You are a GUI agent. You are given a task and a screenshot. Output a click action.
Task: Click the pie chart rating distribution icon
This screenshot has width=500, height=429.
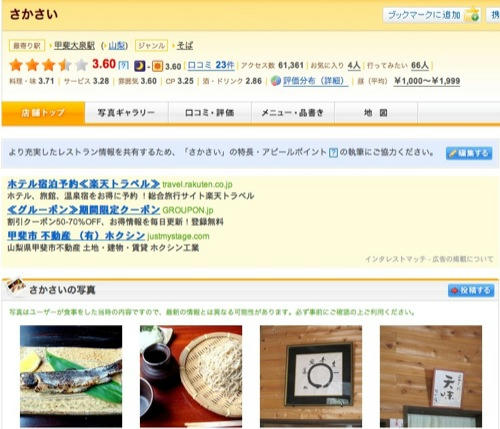click(x=276, y=81)
